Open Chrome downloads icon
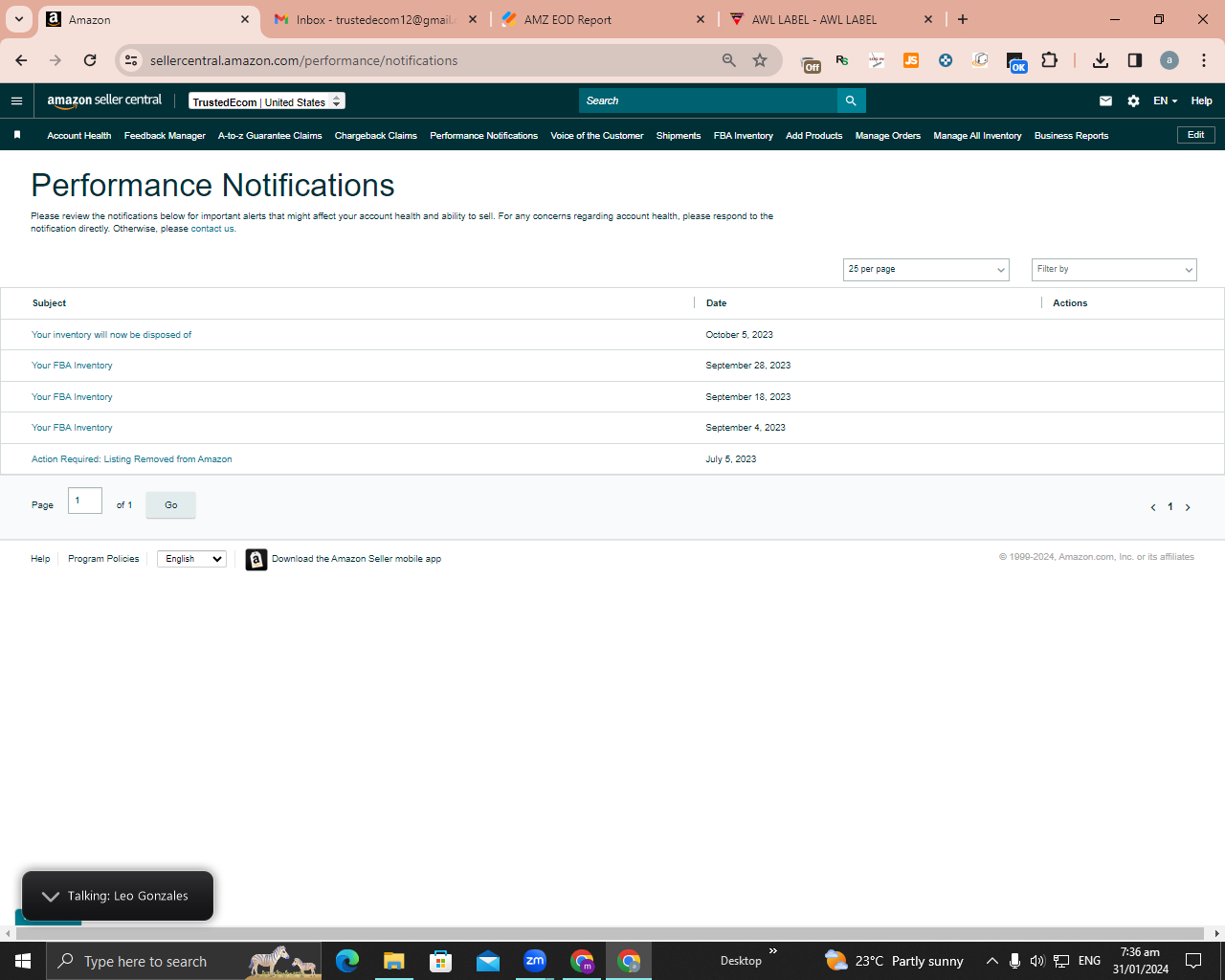Image resolution: width=1225 pixels, height=980 pixels. [1101, 60]
